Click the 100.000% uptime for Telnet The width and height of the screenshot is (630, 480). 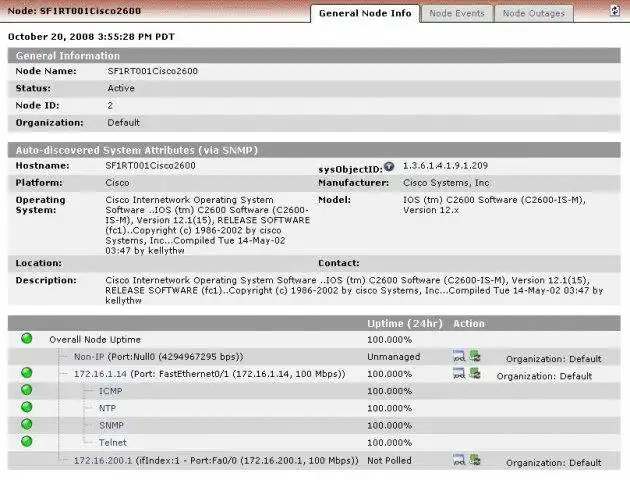coord(389,443)
